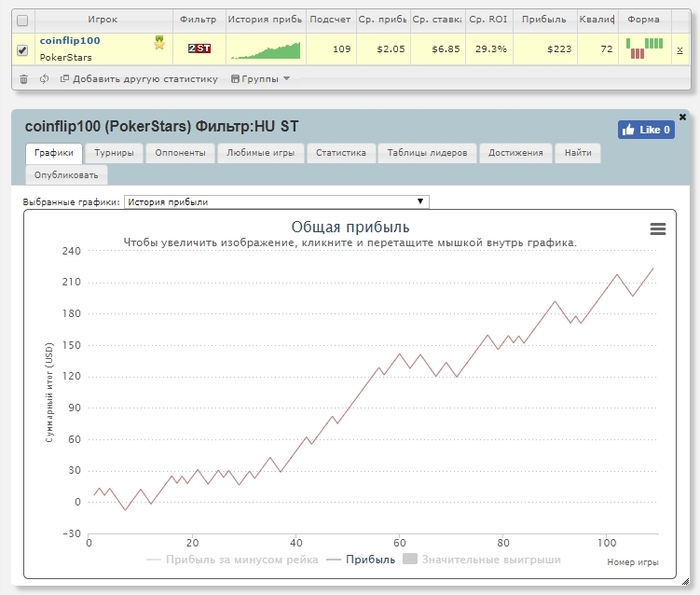
Task: Switch to the Турниры tab
Action: (114, 153)
